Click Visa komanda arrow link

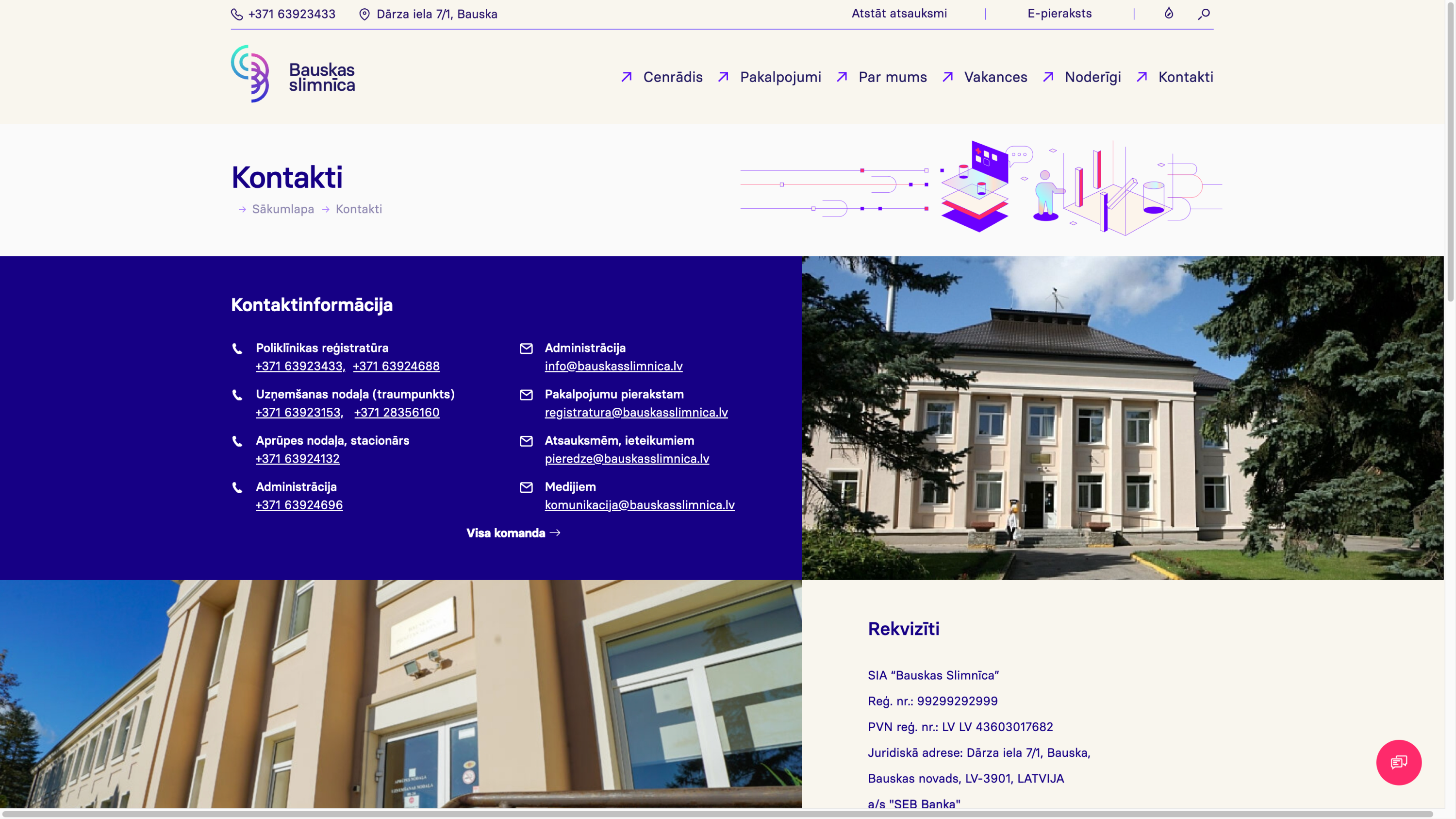pyautogui.click(x=513, y=533)
